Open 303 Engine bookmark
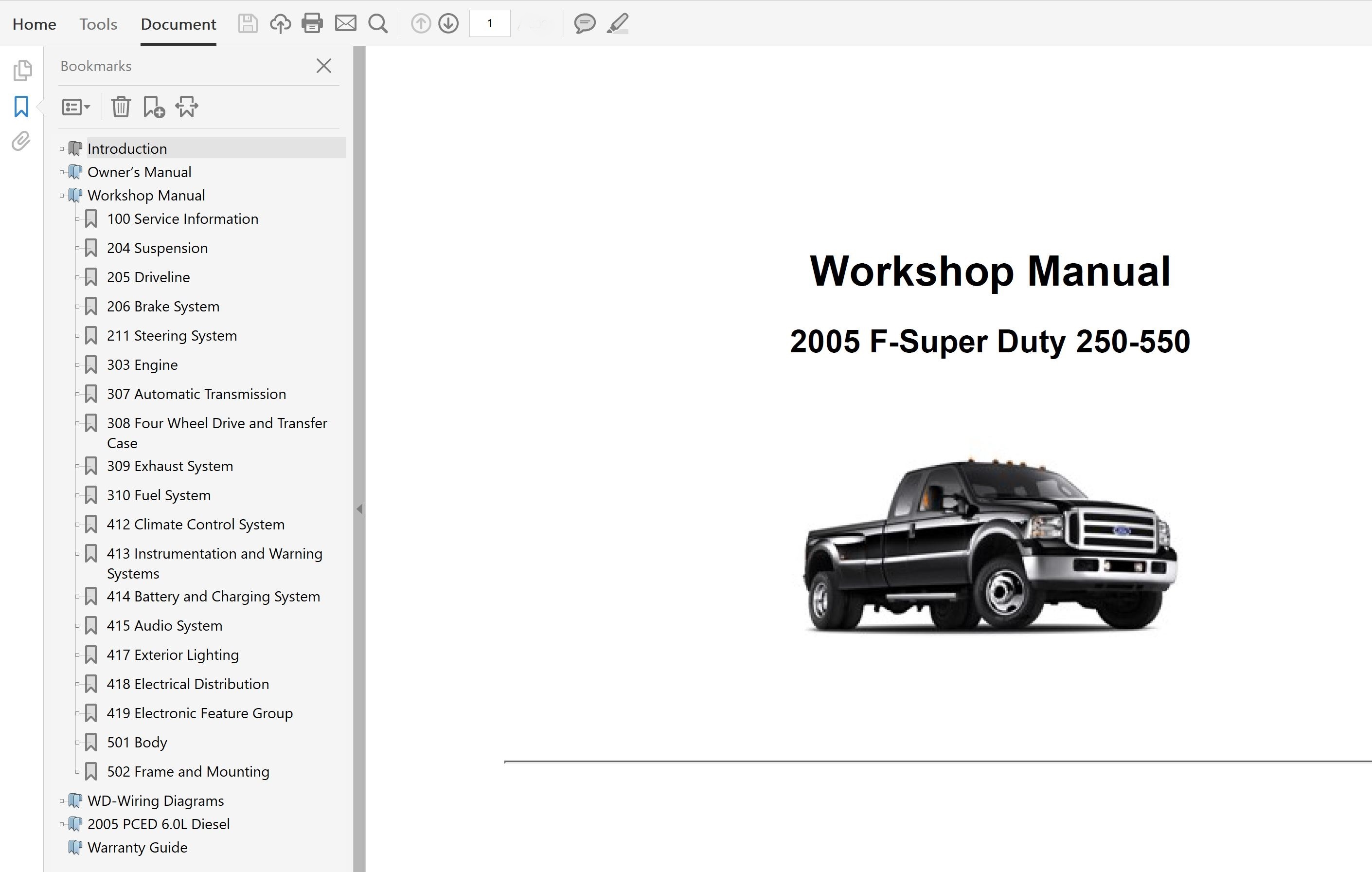1372x872 pixels. click(x=142, y=365)
